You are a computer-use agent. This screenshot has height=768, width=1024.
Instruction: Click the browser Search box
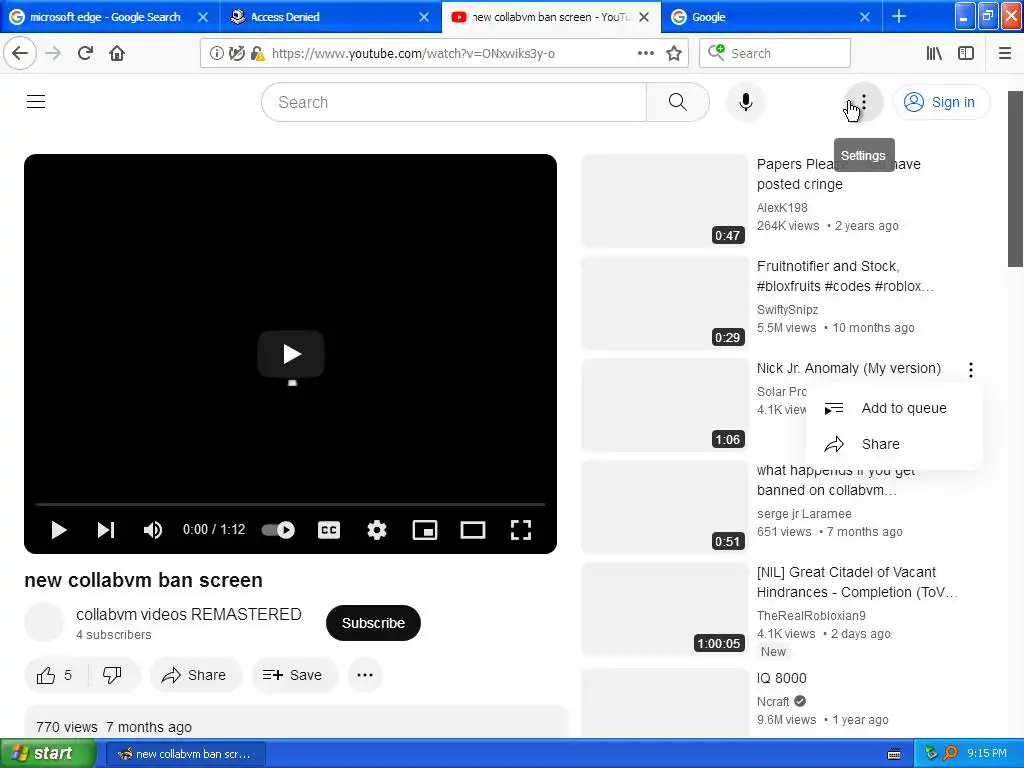tap(775, 53)
